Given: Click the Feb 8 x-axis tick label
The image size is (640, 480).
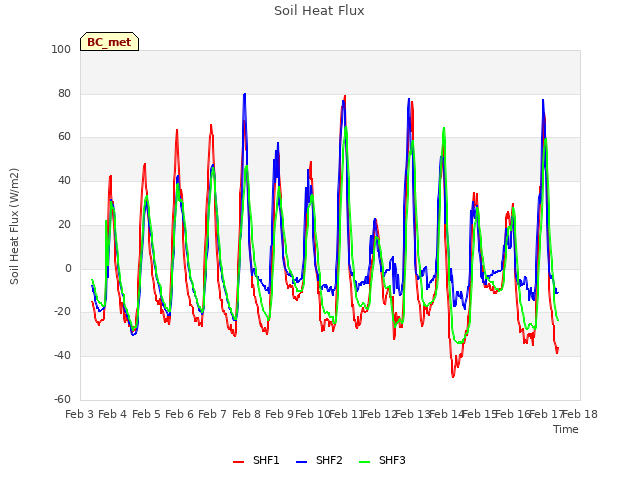Looking at the screenshot, I should point(246,414).
